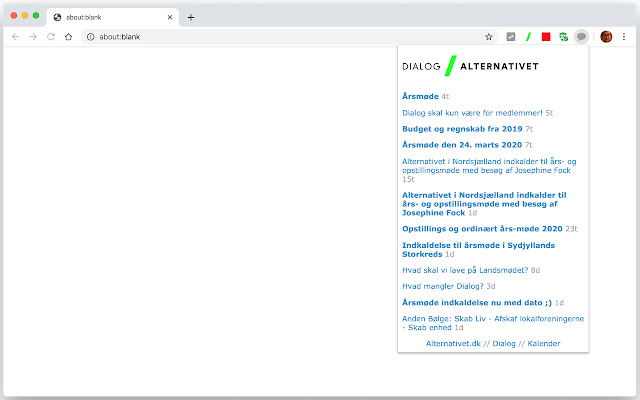Open the Kalender footer link
The height and width of the screenshot is (400, 640).
pos(544,344)
